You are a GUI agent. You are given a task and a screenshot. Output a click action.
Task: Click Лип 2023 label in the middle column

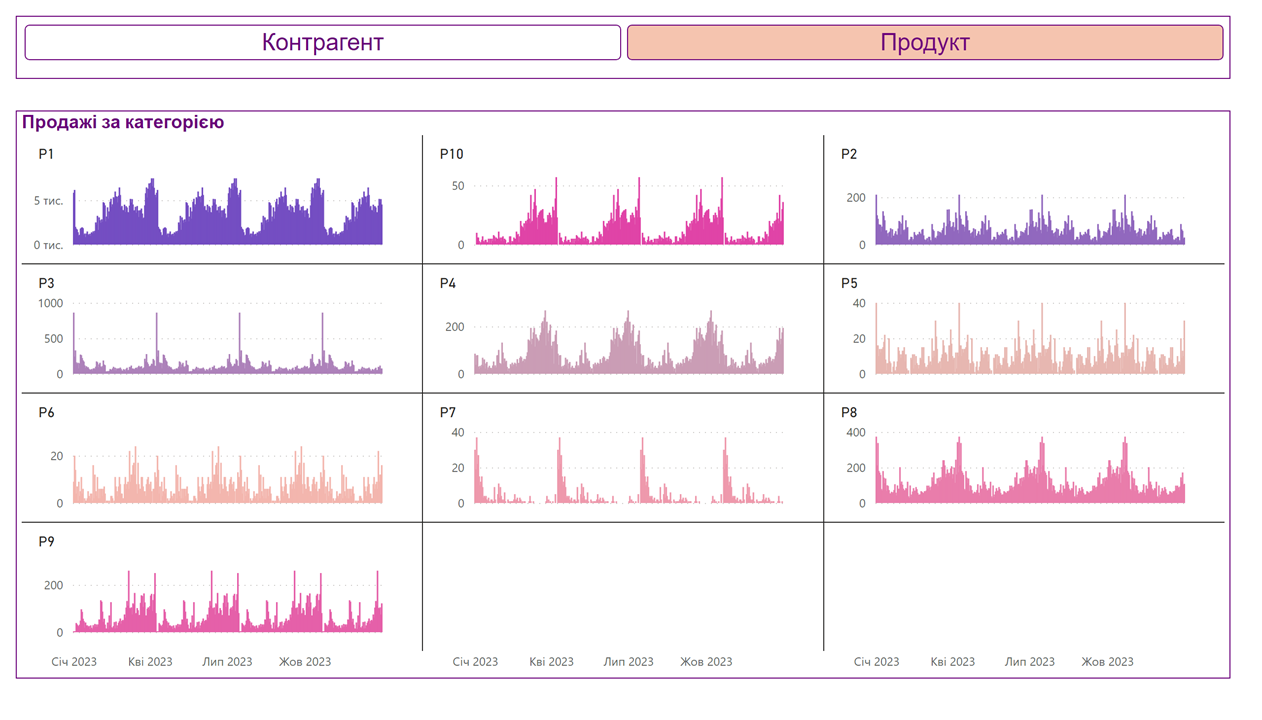click(x=628, y=662)
